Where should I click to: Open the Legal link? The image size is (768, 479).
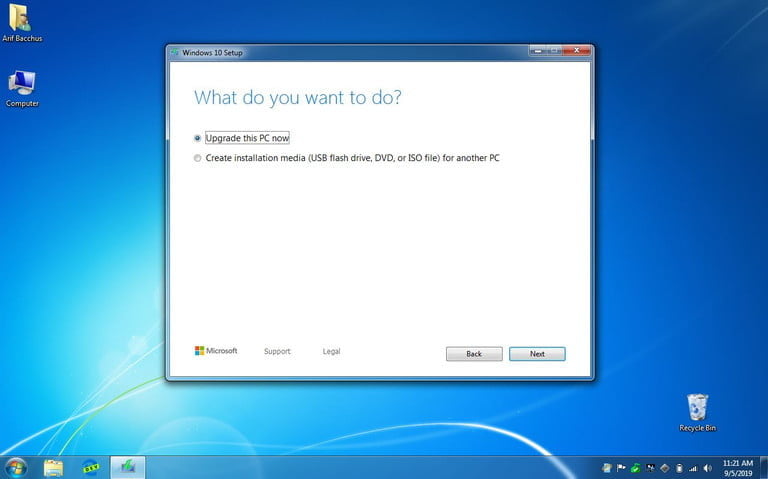331,352
